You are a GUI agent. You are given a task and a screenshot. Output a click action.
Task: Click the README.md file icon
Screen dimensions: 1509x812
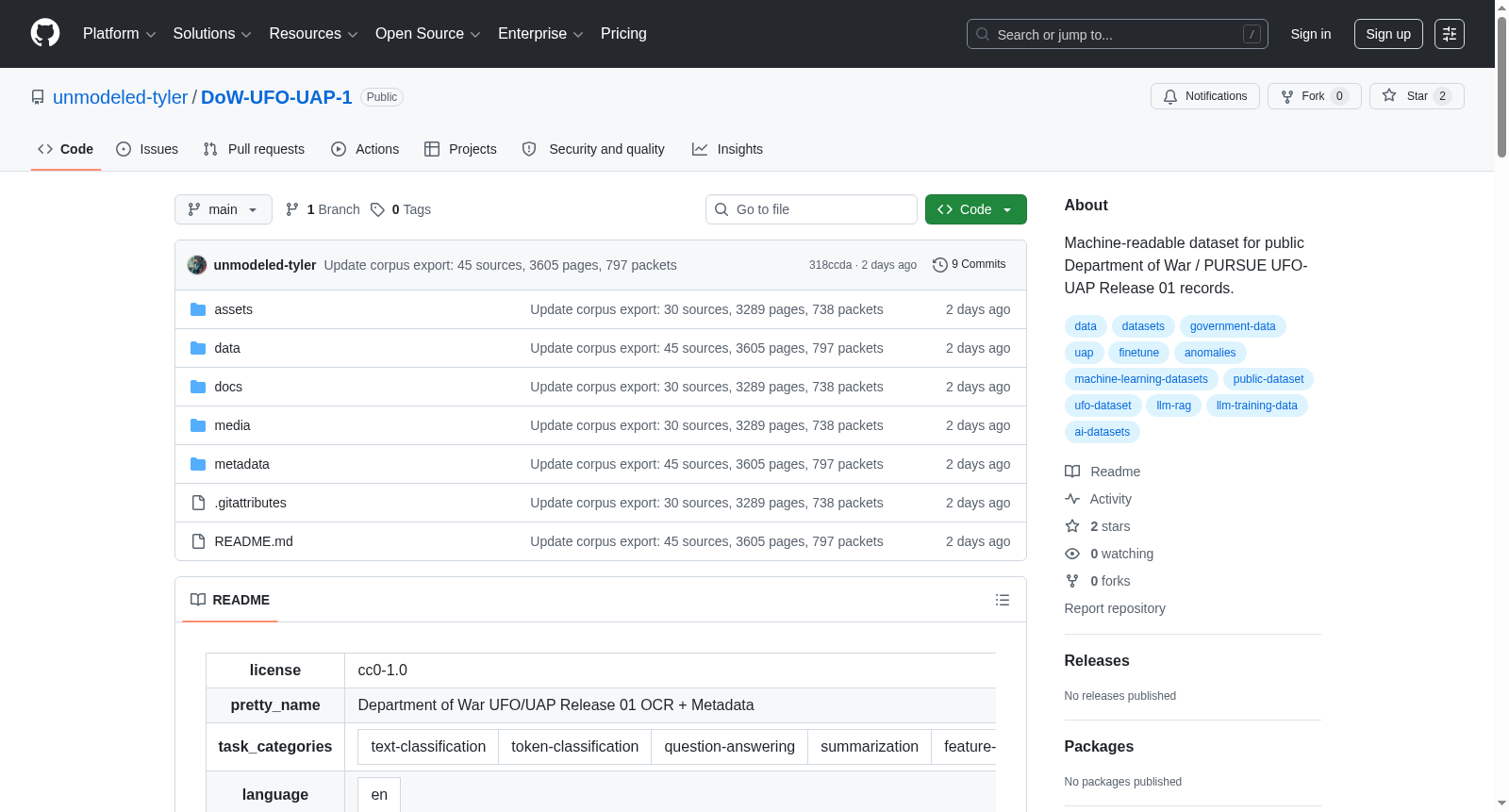(x=198, y=541)
